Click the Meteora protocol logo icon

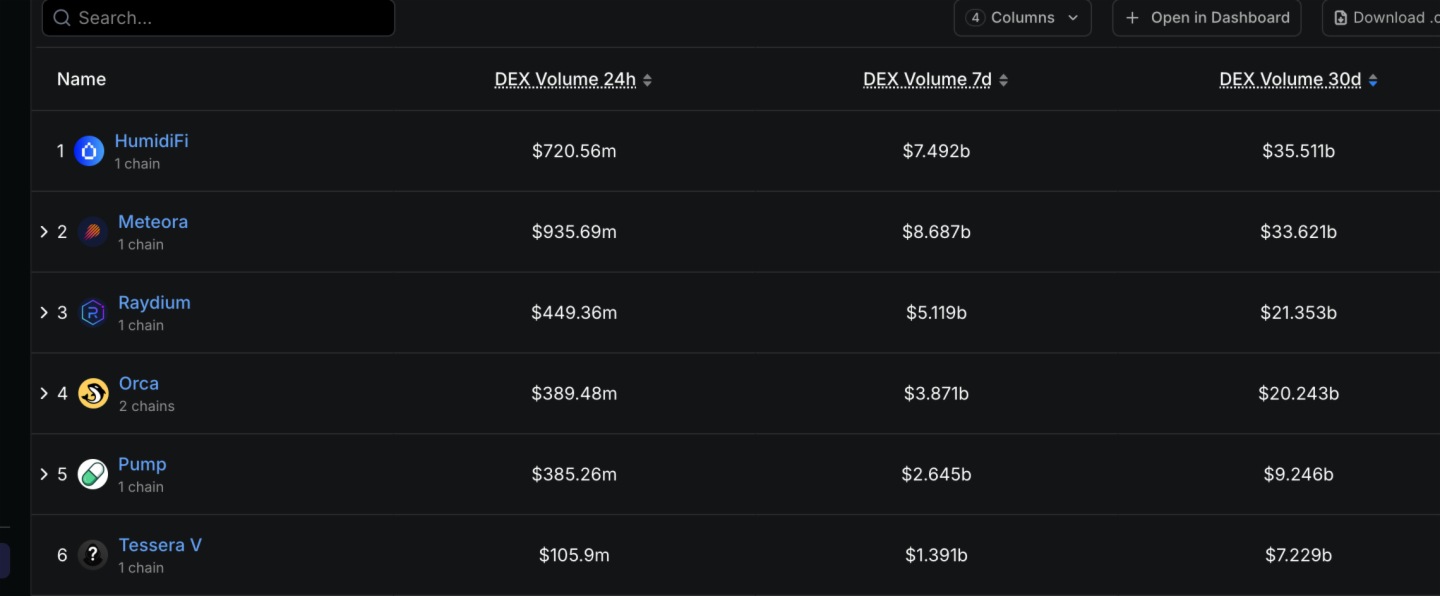92,232
